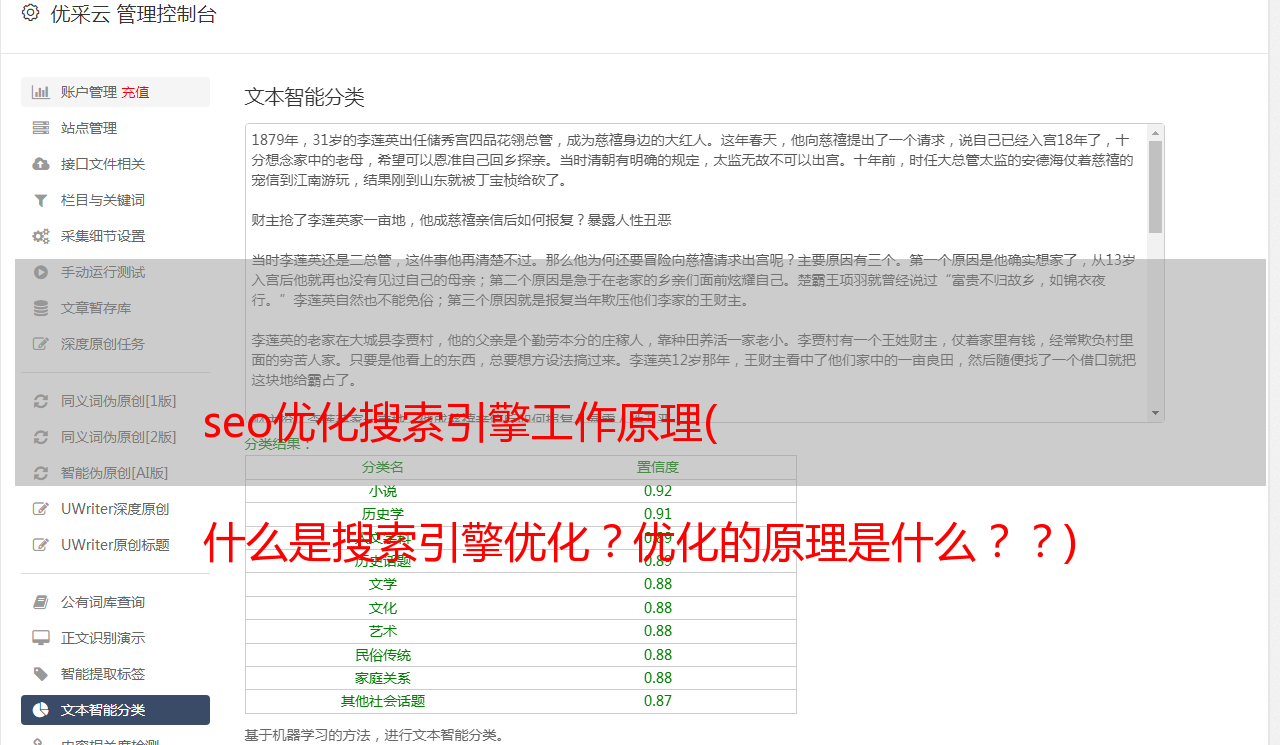Click the bar chart icon for 账户管理
1280x745 pixels.
pyautogui.click(x=41, y=92)
